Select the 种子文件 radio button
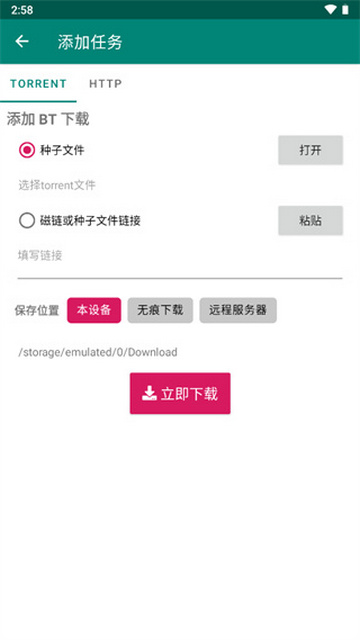Image resolution: width=360 pixels, height=640 pixels. (27, 150)
